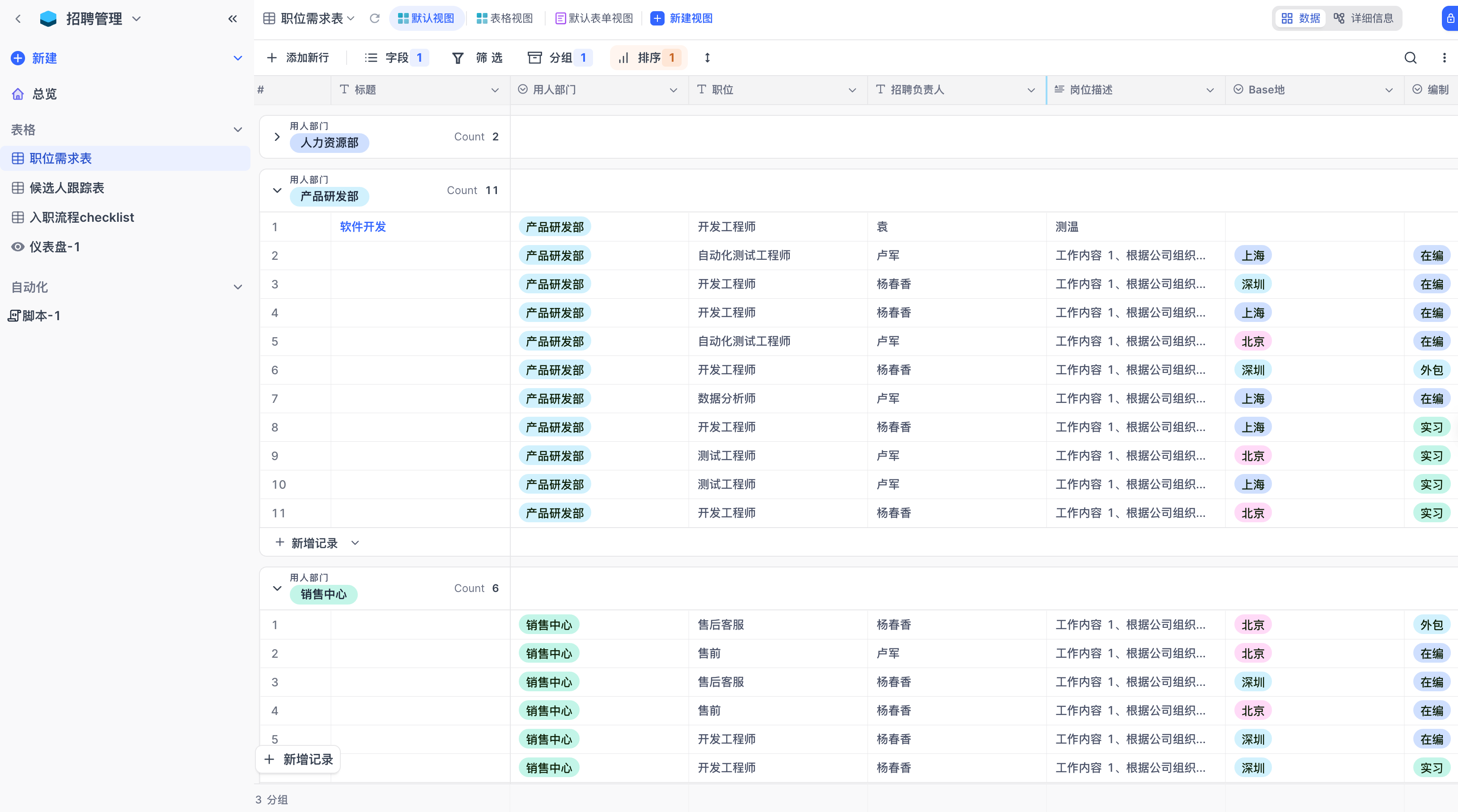1458x812 pixels.
Task: Open the search in the toolbar
Action: (x=1411, y=58)
